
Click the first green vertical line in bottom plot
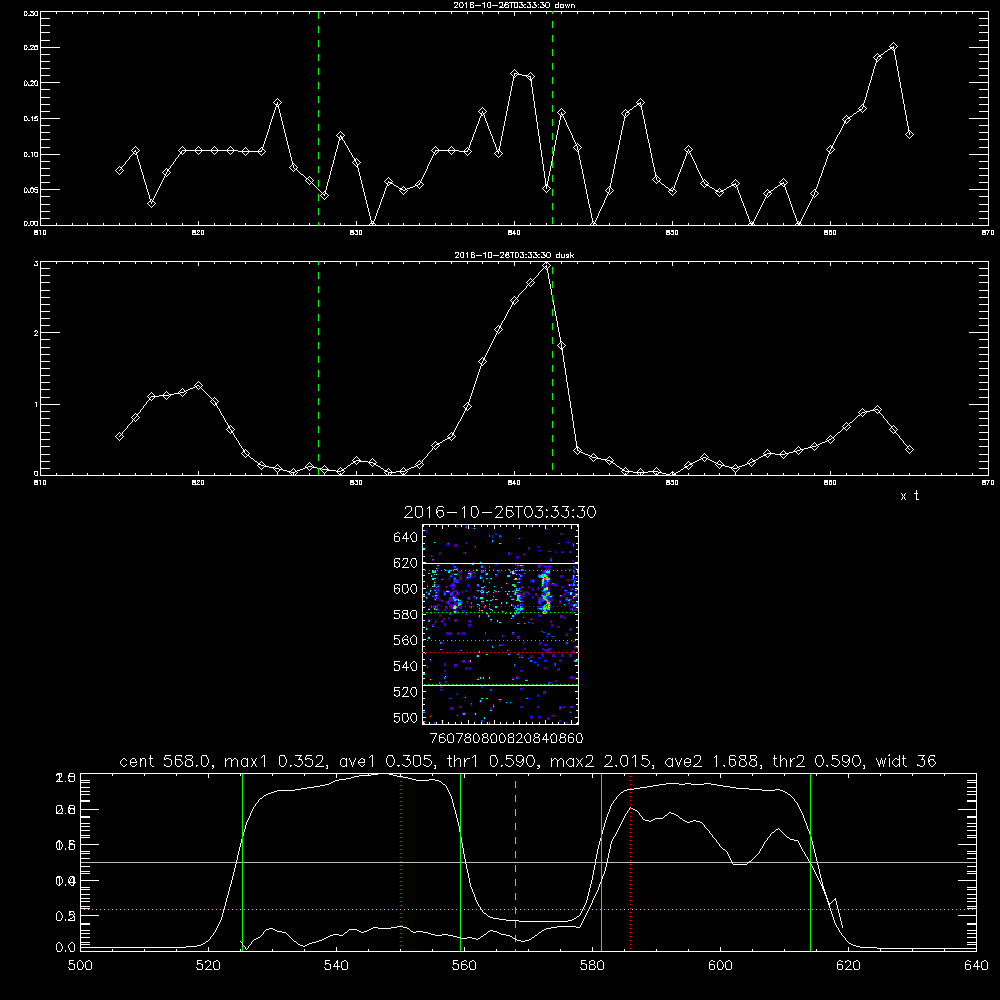point(242,861)
